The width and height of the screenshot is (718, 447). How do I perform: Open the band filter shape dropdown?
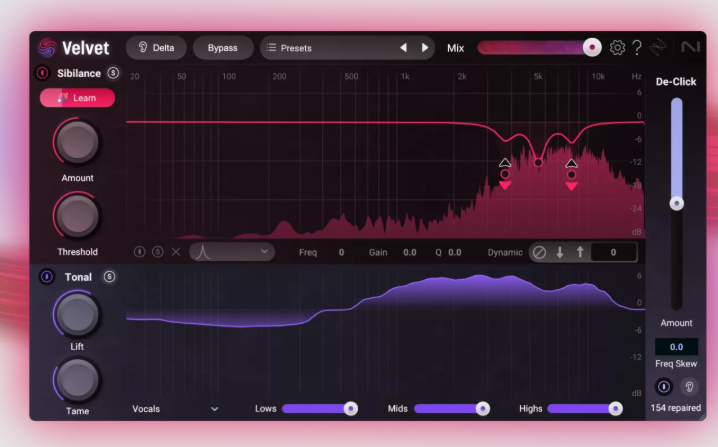click(x=232, y=252)
